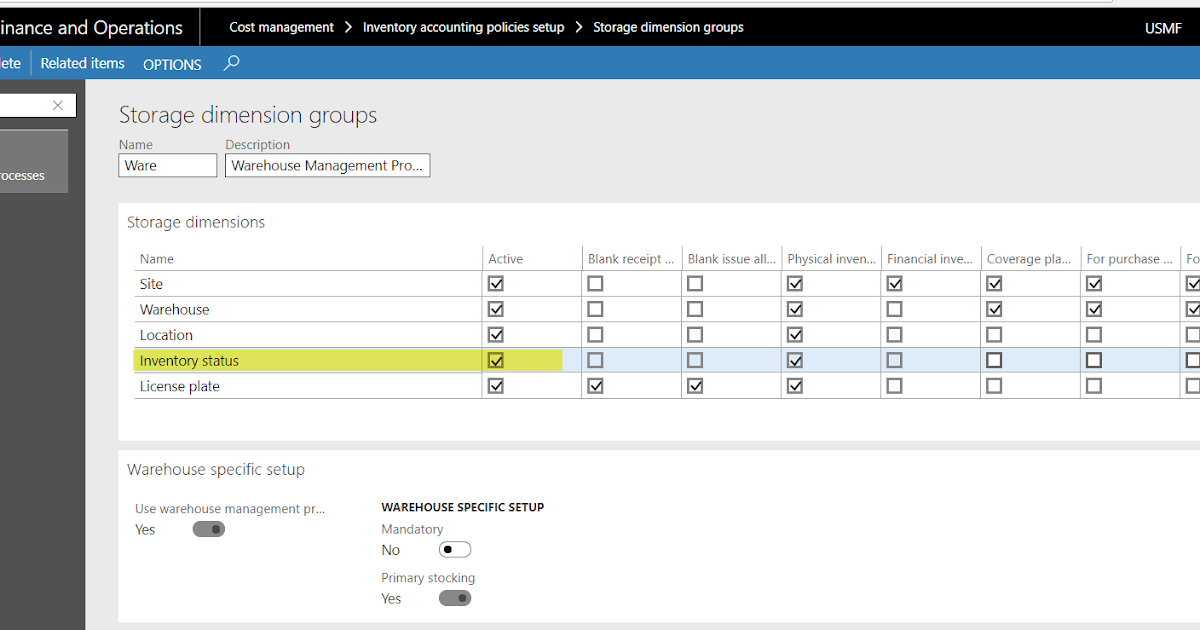Collapse Warehouse specific setup section header
The width and height of the screenshot is (1200, 630).
coord(215,469)
